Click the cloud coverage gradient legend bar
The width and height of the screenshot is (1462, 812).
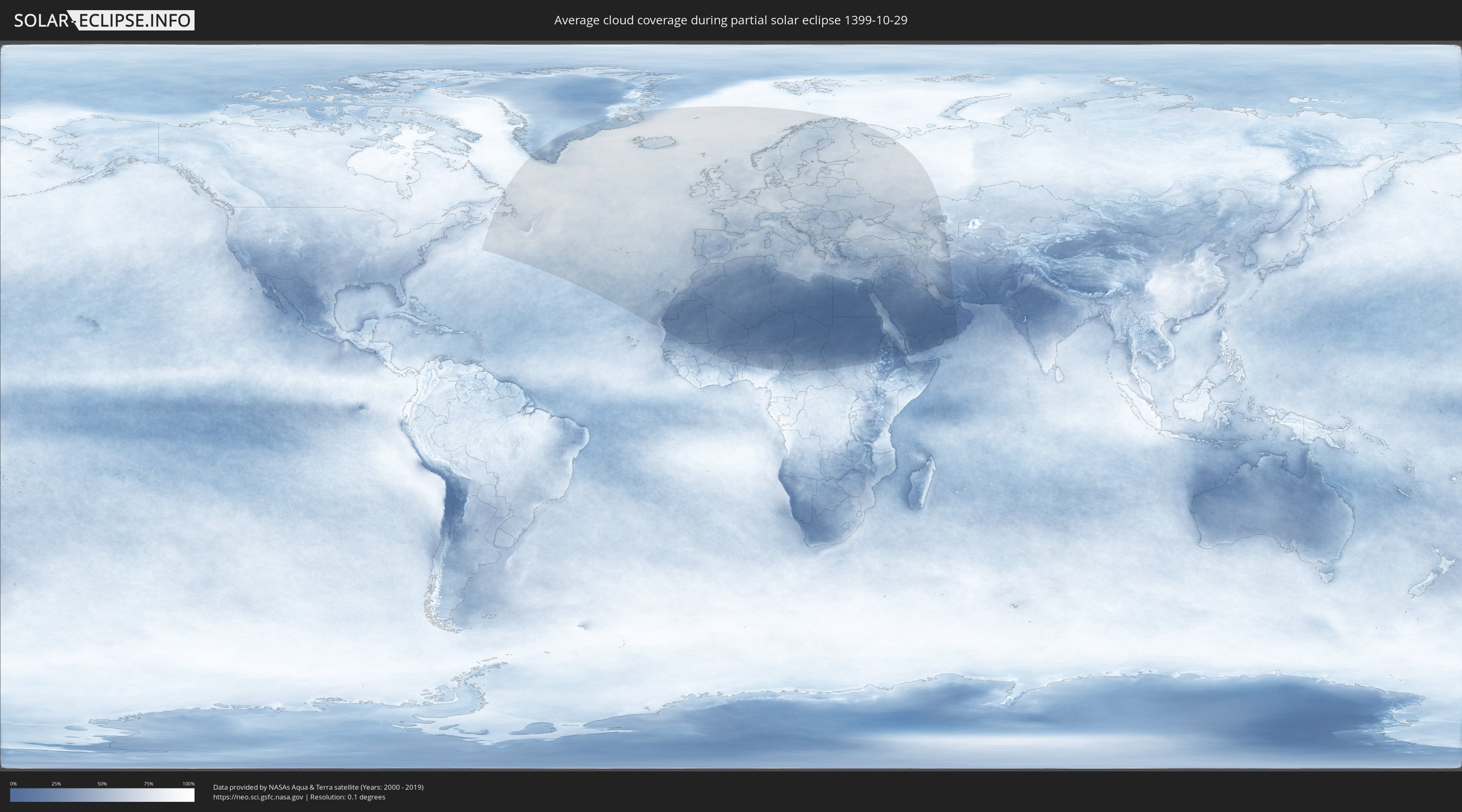(102, 795)
